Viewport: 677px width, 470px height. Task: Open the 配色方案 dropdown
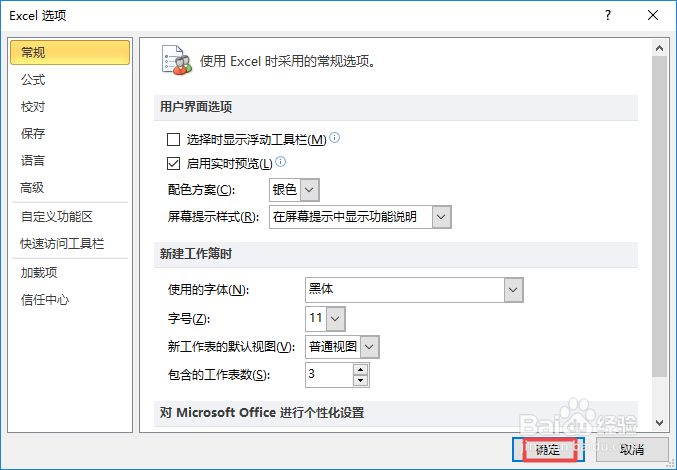309,190
